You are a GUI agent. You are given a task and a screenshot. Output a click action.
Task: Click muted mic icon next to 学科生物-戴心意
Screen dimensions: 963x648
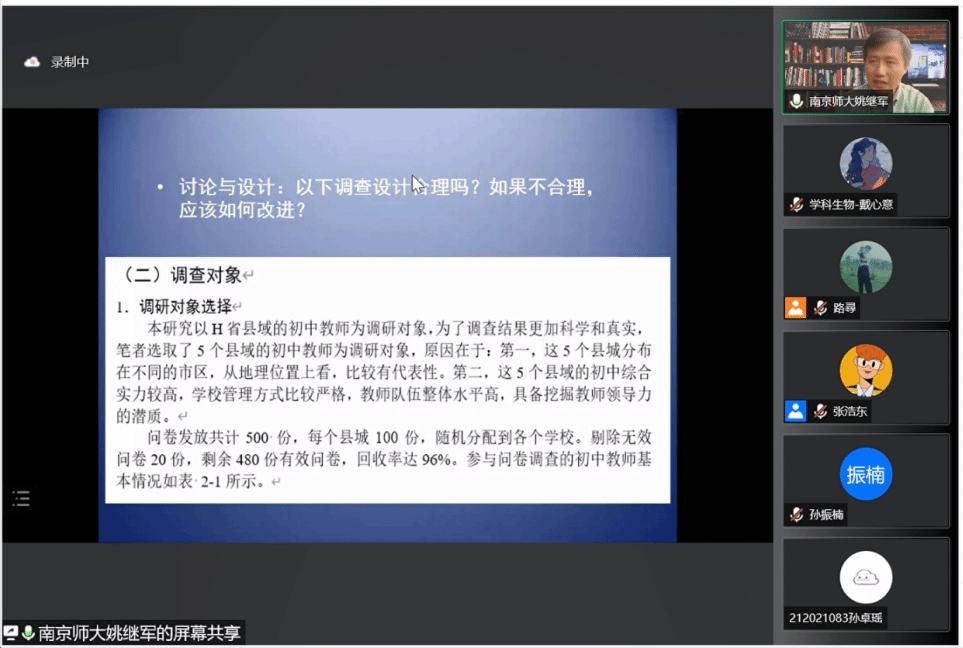(x=796, y=204)
